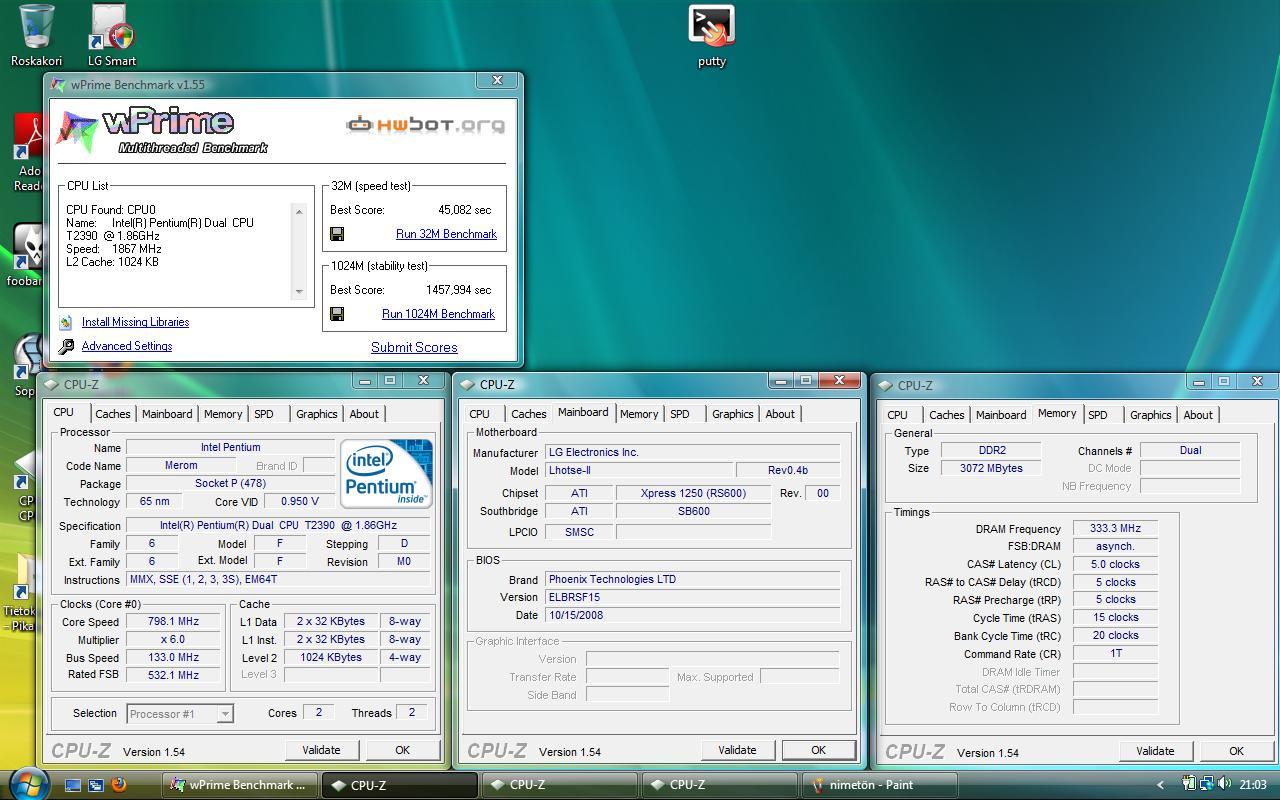Click the Adobe Reader desktop shortcut

tap(30, 138)
